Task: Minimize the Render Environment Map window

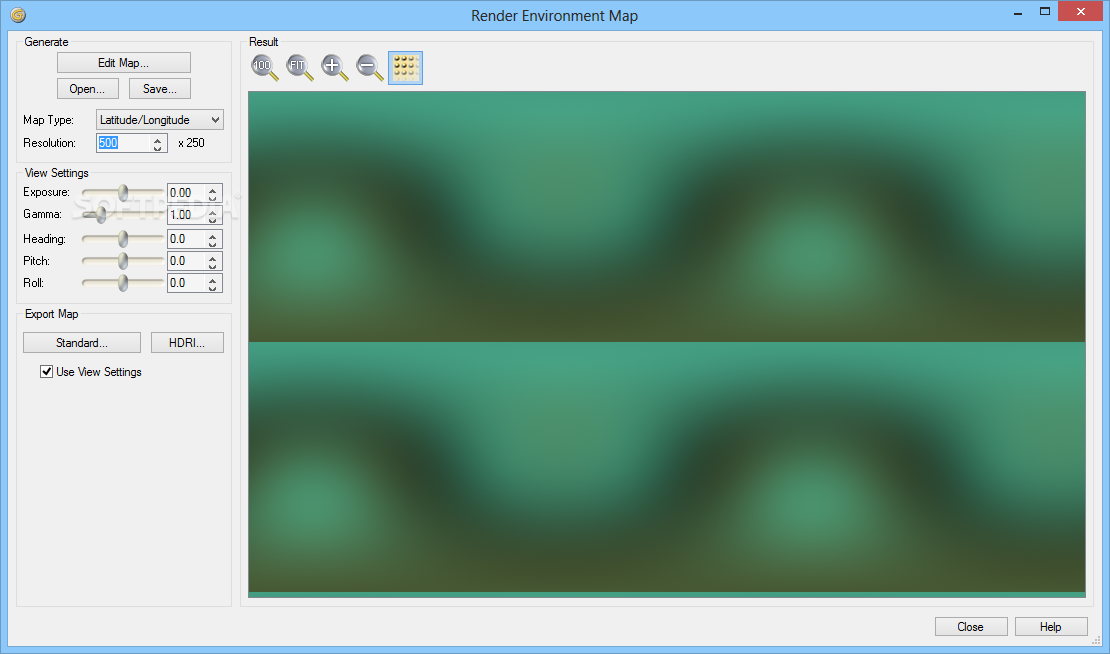Action: [x=1018, y=13]
